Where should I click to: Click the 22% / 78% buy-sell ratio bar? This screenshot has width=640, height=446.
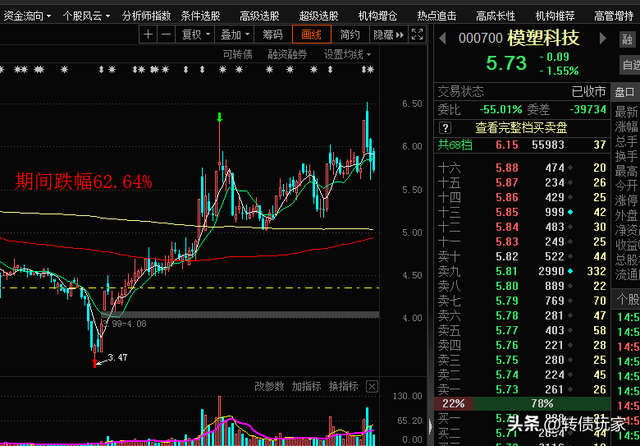522,404
